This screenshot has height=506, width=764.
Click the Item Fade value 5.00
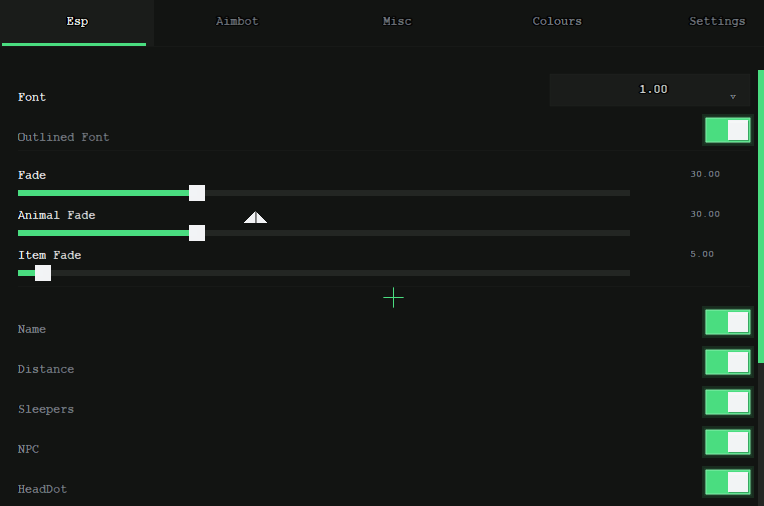(x=702, y=254)
